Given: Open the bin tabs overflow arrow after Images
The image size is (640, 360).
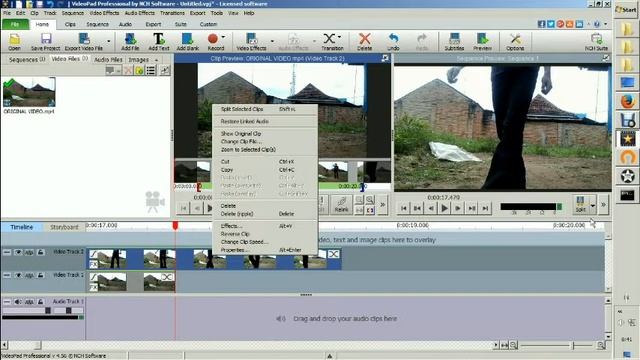Looking at the screenshot, I should point(156,60).
